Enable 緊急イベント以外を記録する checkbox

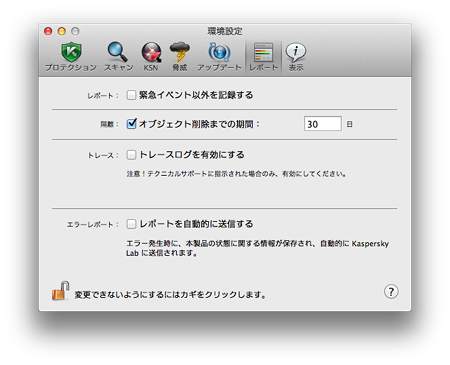tap(131, 95)
